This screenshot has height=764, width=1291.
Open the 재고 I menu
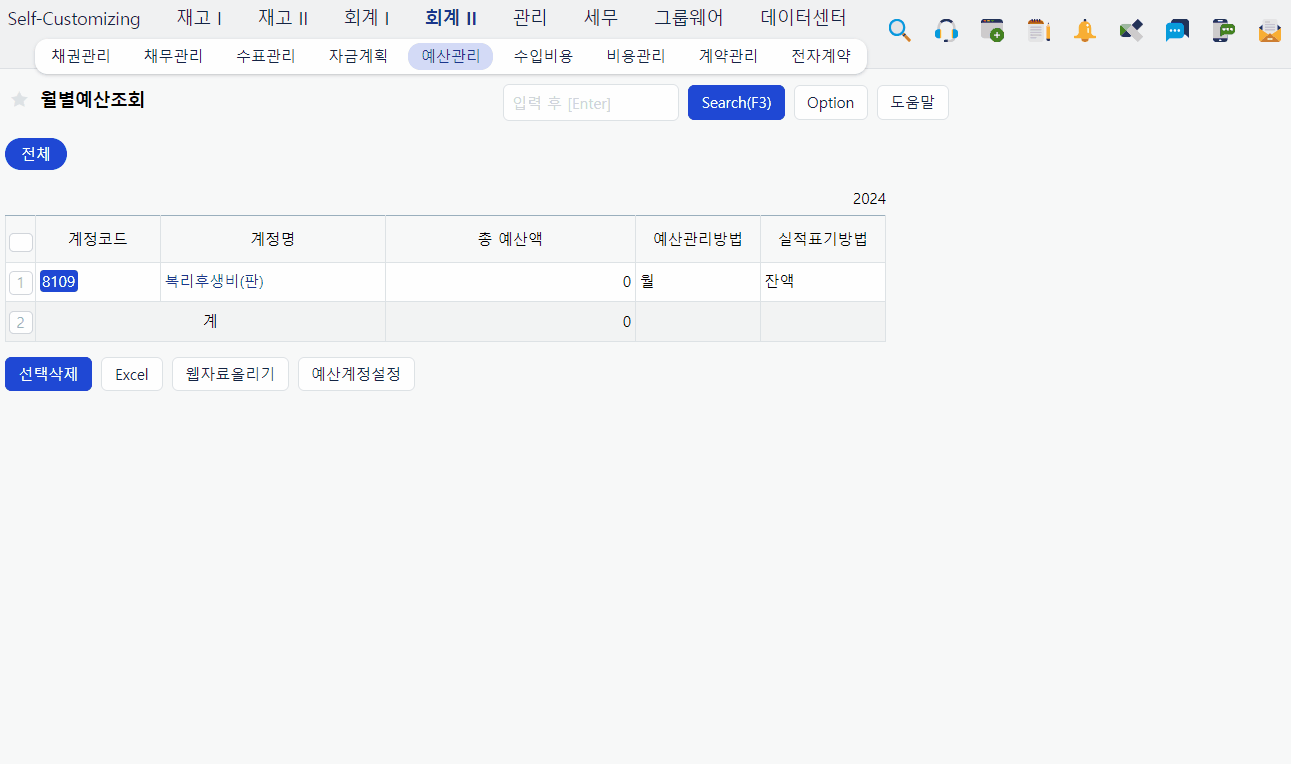(x=199, y=18)
